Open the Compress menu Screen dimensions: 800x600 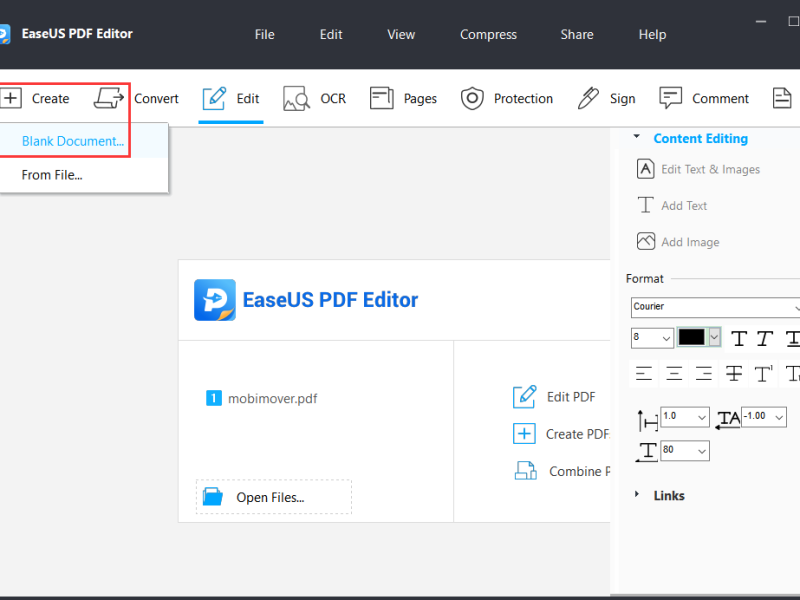click(x=488, y=34)
